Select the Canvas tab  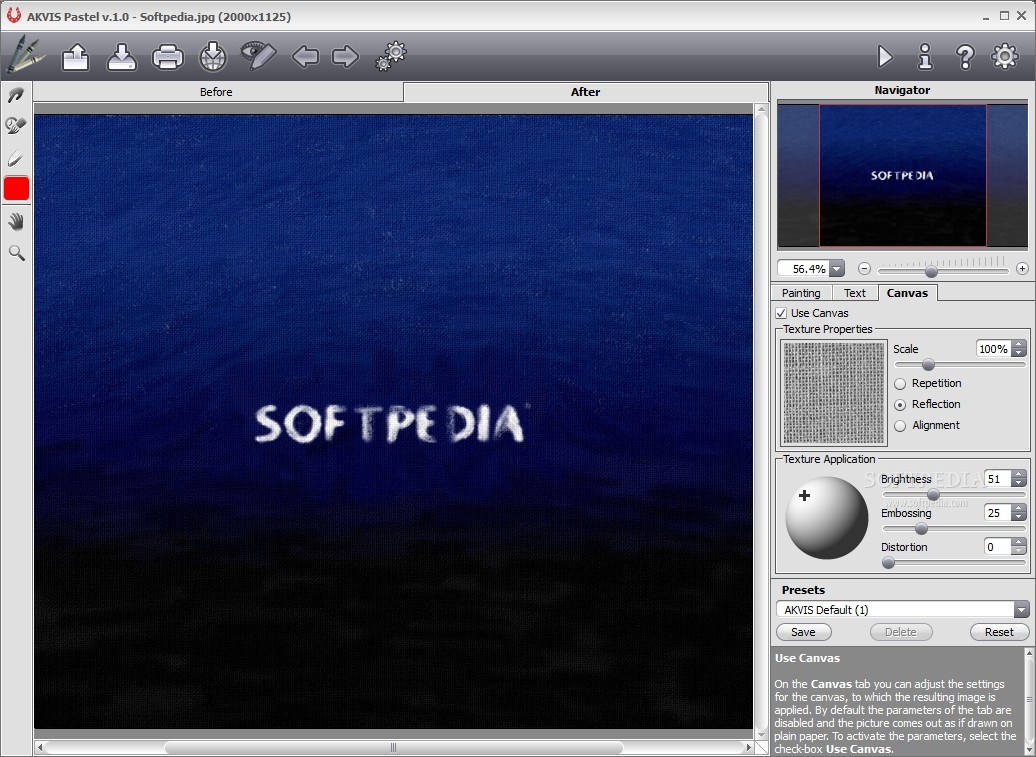[907, 293]
